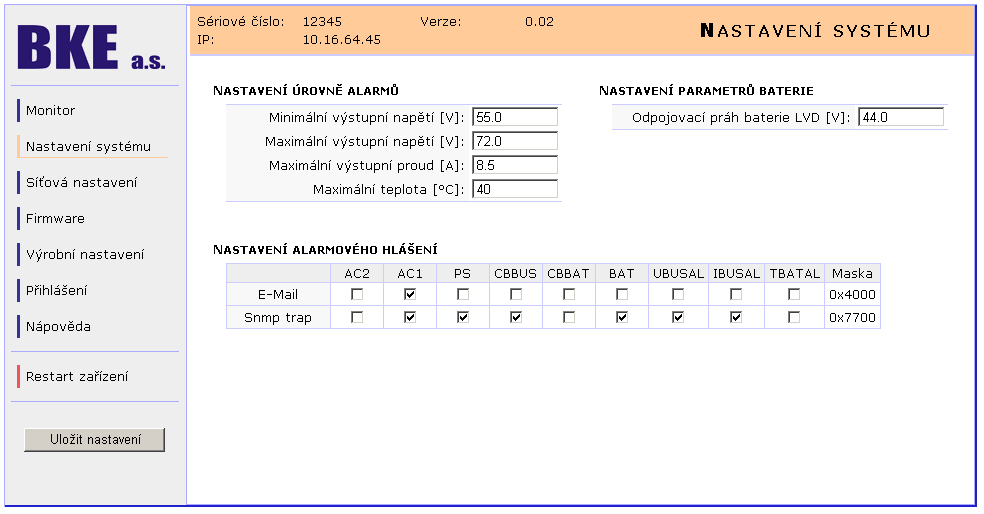The image size is (984, 514).
Task: Enable E-Mail alarm for CBBAT
Action: [x=569, y=294]
